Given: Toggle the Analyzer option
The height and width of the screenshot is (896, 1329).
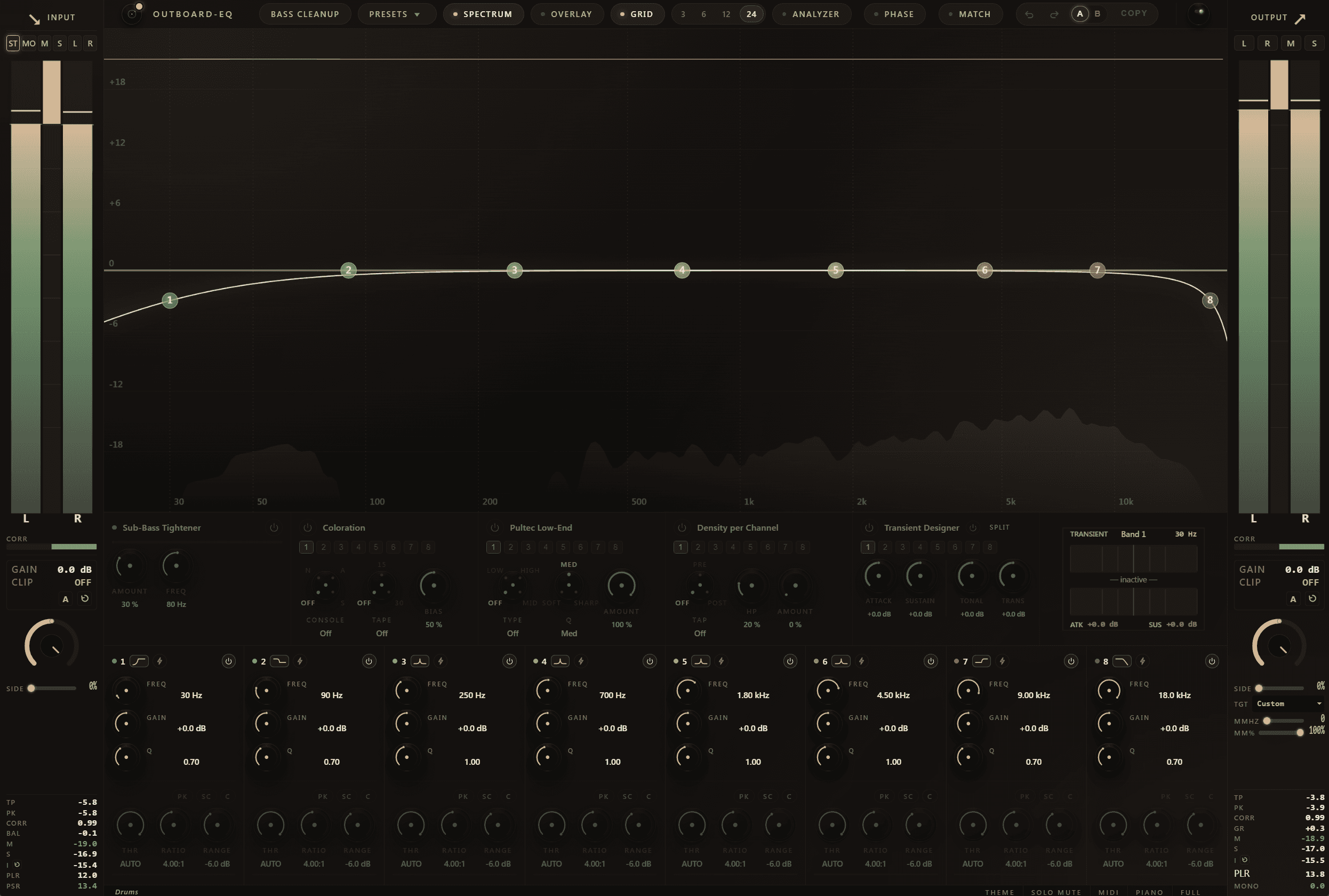Looking at the screenshot, I should point(811,14).
